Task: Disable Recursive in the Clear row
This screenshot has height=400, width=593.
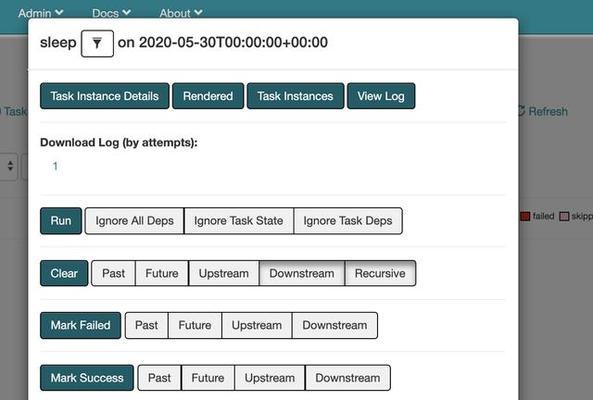Action: tap(380, 273)
